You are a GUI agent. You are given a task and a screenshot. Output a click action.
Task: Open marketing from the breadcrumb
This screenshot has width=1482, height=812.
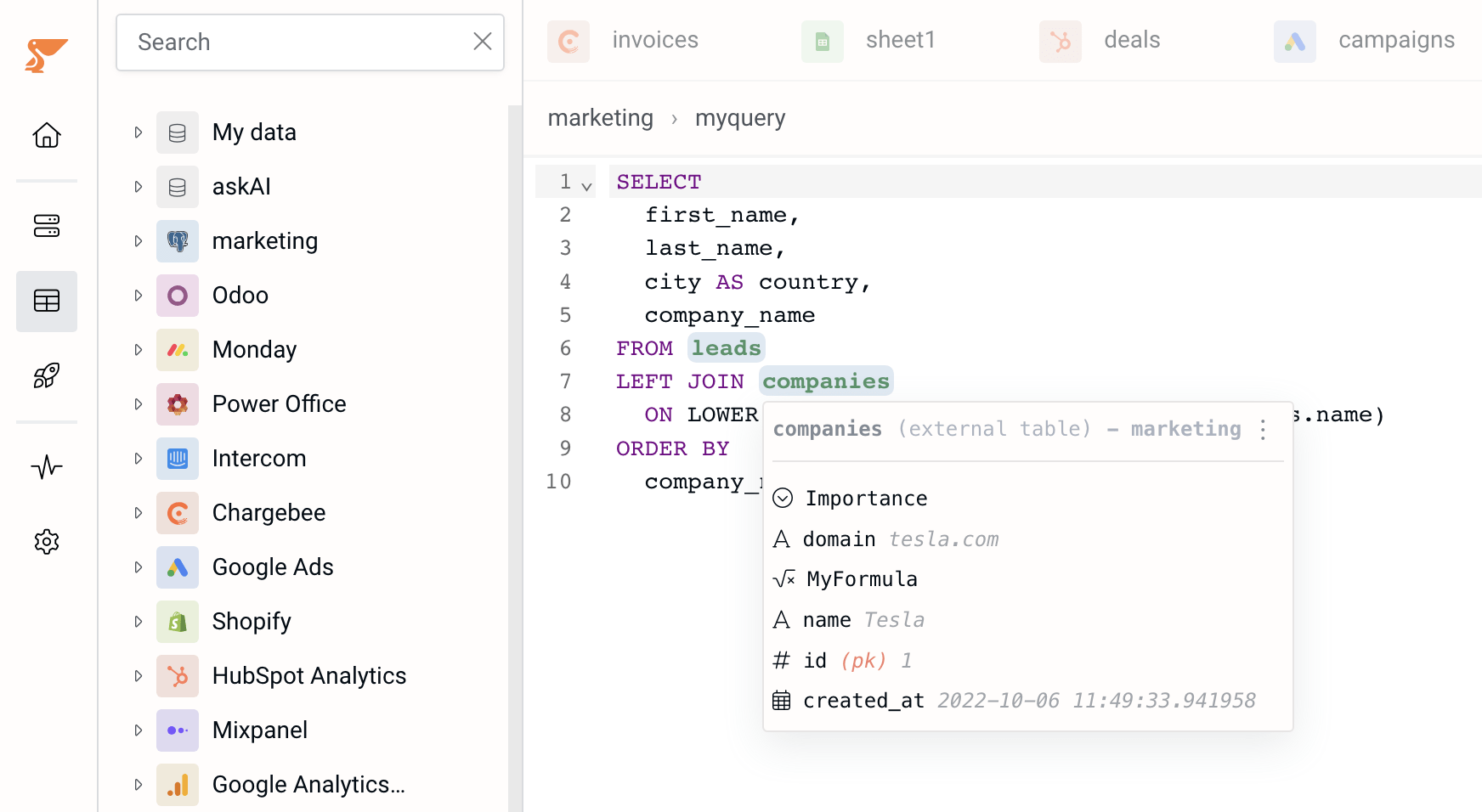[x=600, y=117]
